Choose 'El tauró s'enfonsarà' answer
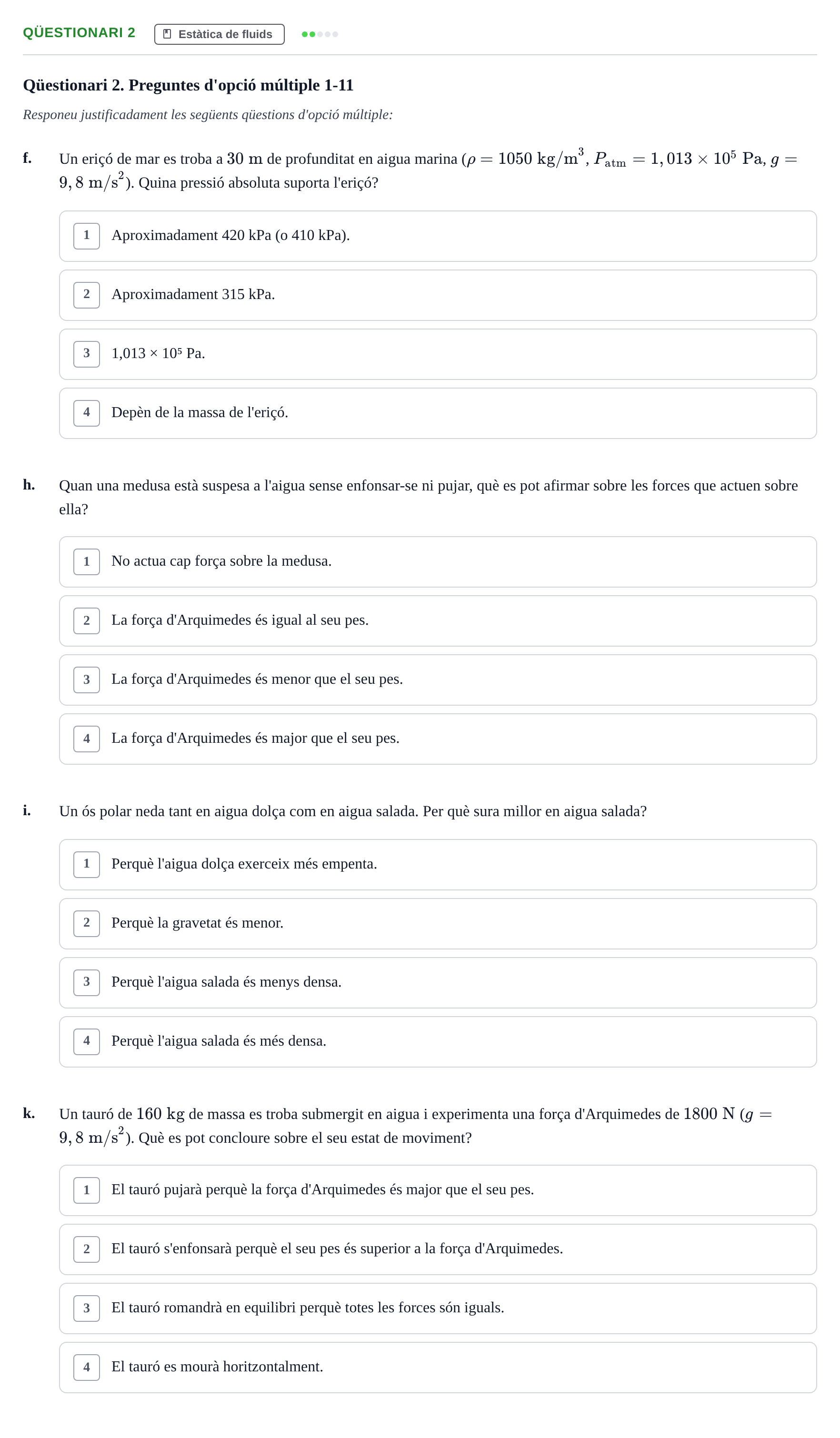 click(438, 1249)
